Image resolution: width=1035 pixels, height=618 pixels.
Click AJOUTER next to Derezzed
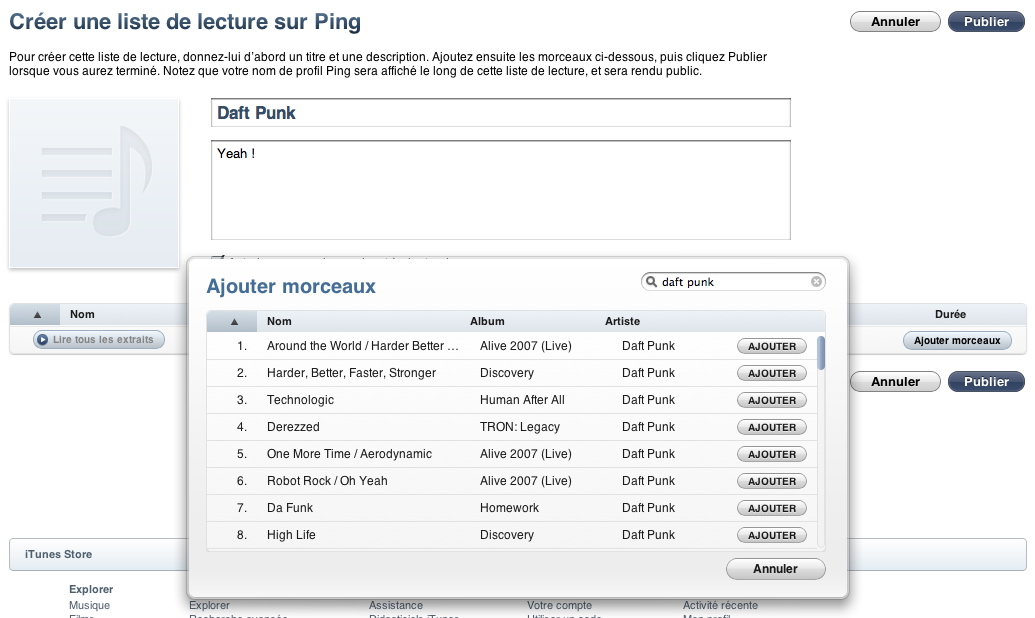click(x=772, y=427)
